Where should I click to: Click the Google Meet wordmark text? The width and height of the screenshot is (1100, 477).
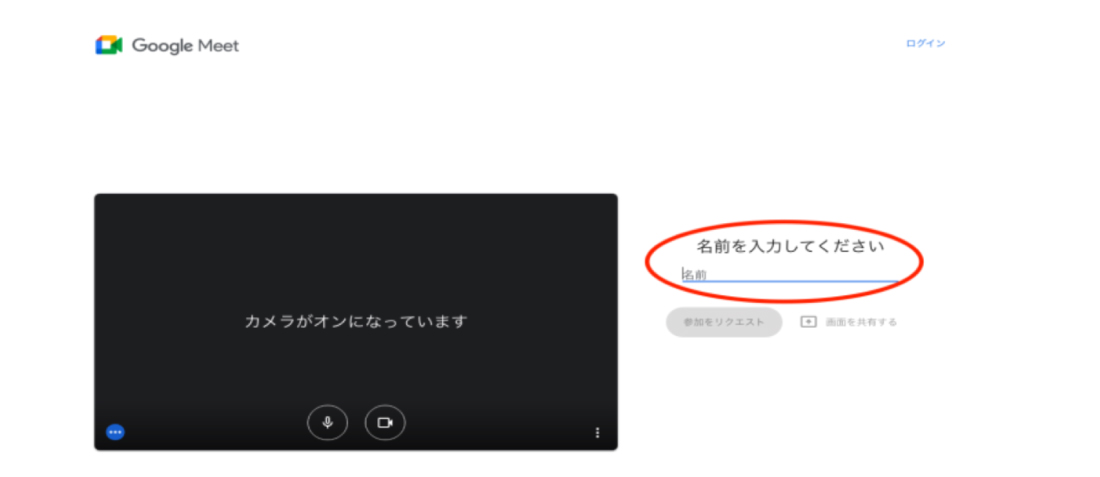(185, 46)
